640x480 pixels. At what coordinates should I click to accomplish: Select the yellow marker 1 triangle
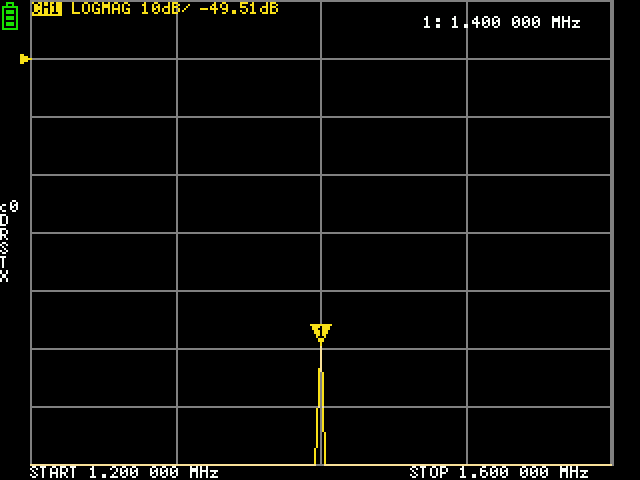320,332
